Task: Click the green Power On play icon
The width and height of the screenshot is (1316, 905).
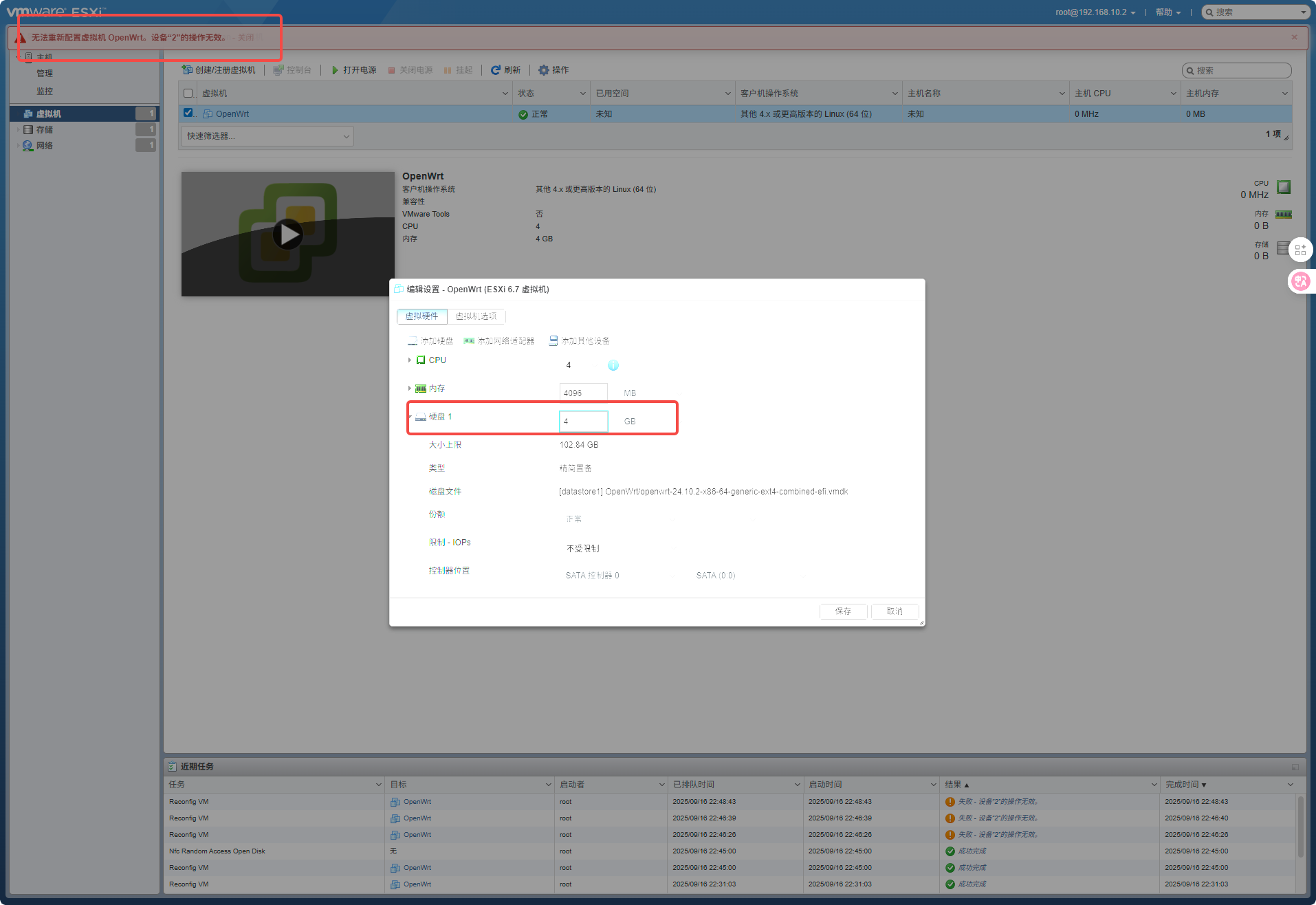Action: point(335,70)
